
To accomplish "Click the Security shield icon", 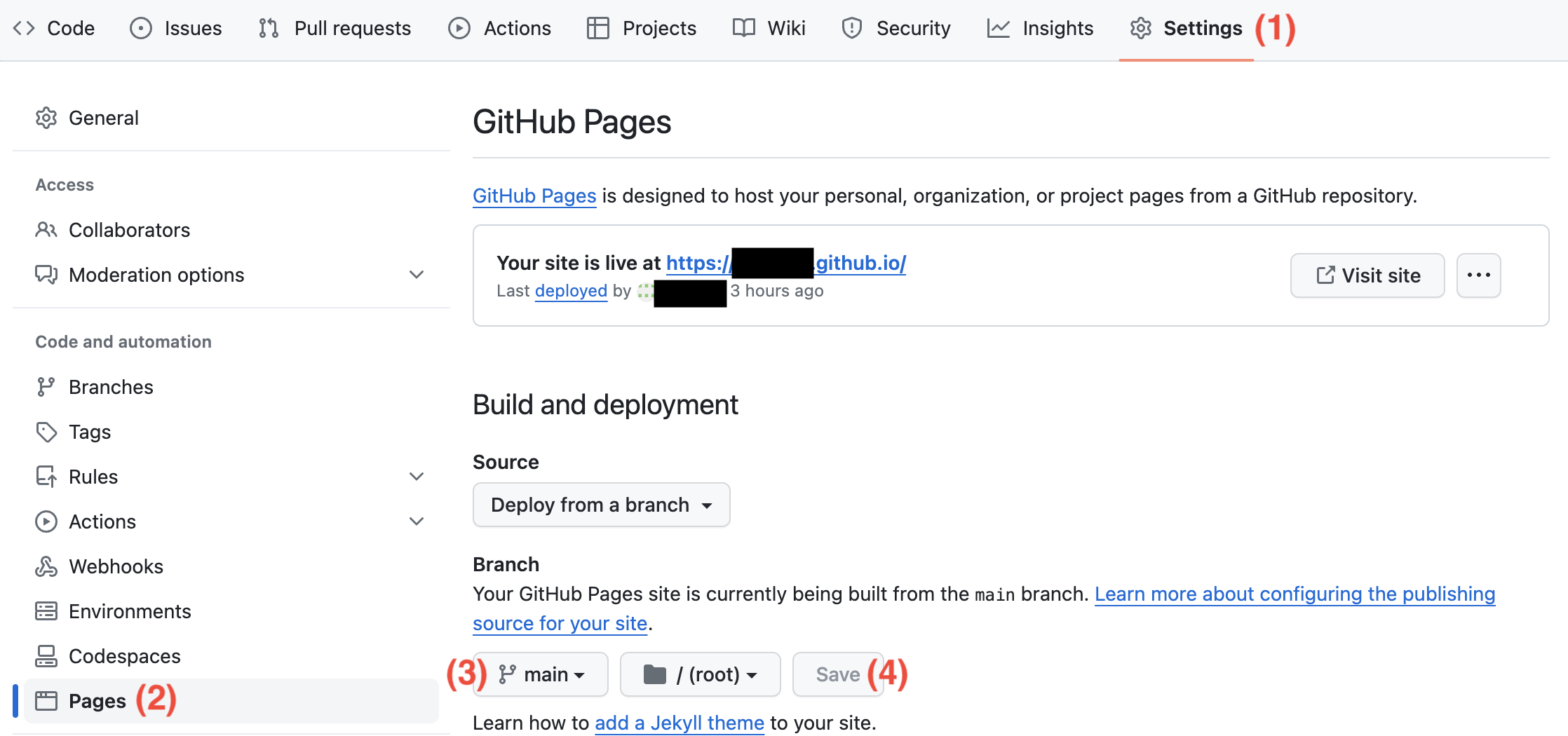I will point(852,28).
